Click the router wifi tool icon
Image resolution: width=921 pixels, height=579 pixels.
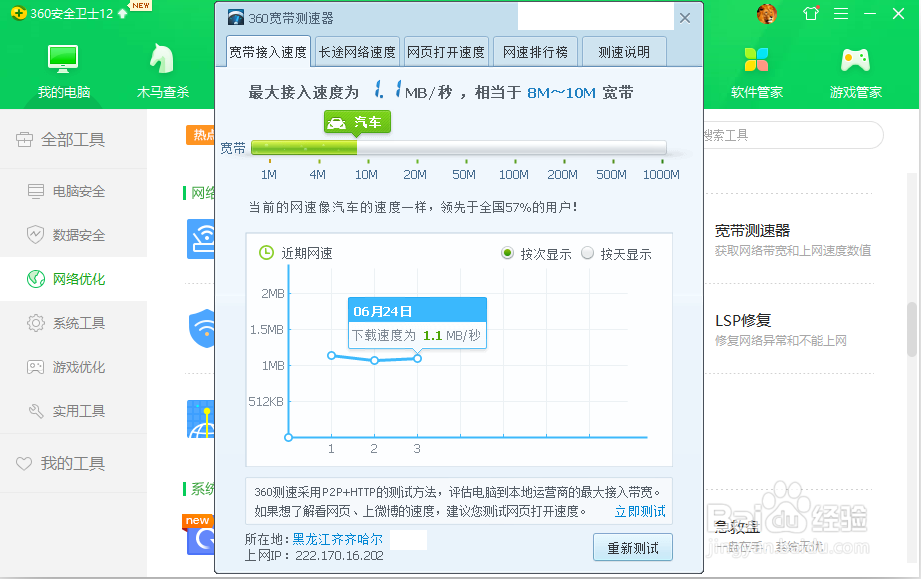[x=201, y=238]
